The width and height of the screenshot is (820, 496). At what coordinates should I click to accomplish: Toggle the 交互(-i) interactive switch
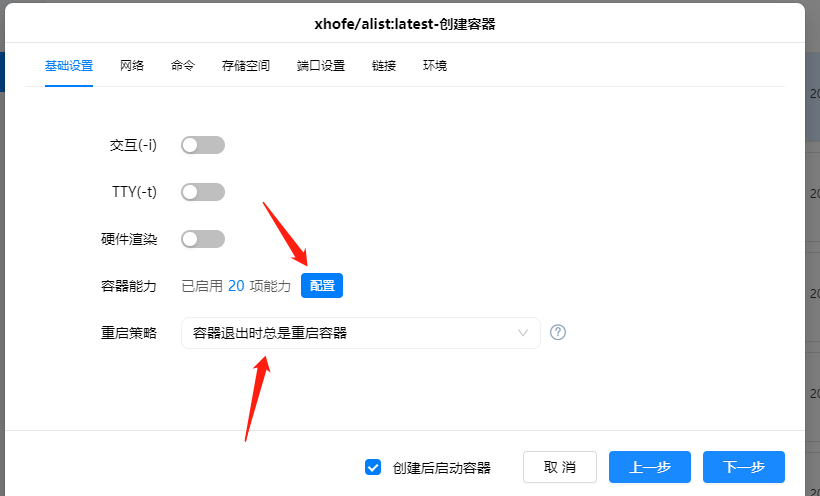203,145
